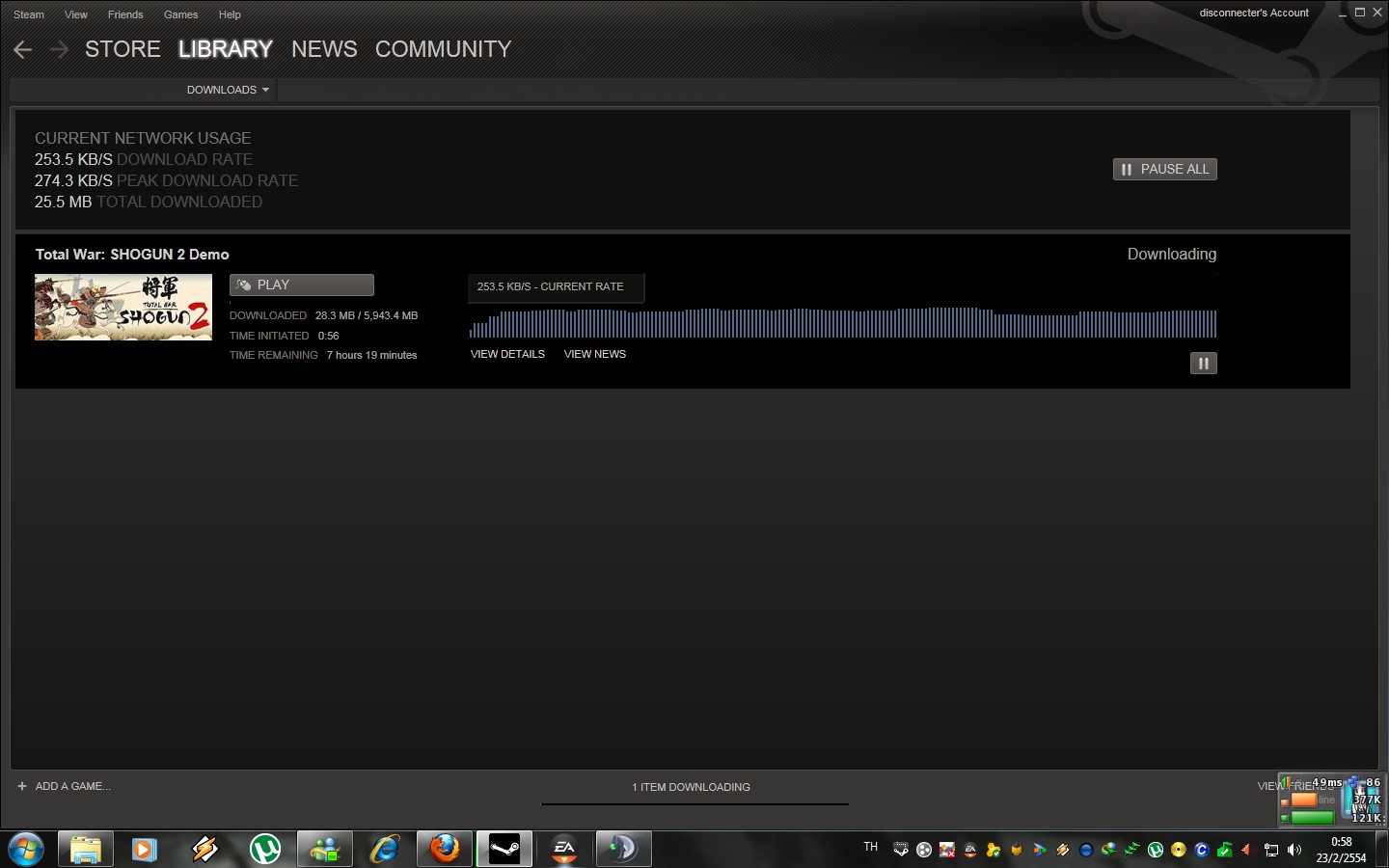Open Winamp from the taskbar
The image size is (1389, 868).
tap(204, 850)
